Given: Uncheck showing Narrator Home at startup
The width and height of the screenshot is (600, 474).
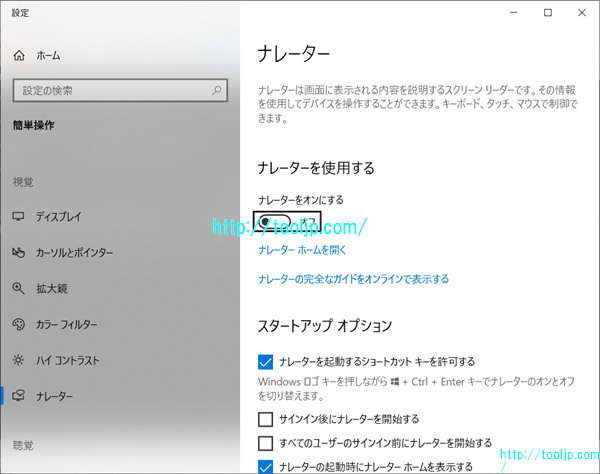Looking at the screenshot, I should [x=266, y=467].
